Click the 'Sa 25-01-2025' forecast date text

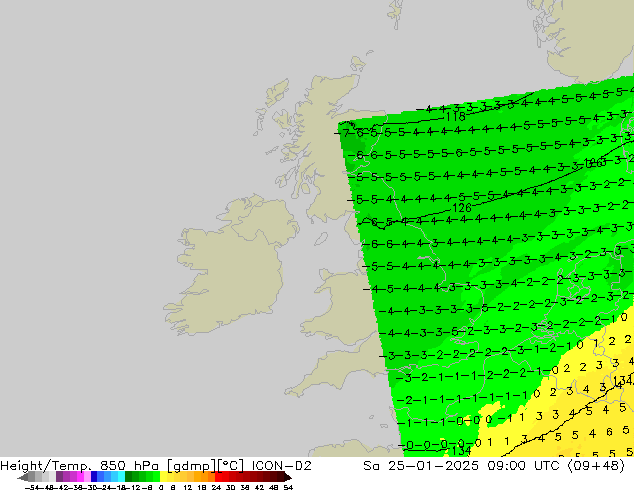tap(421, 466)
